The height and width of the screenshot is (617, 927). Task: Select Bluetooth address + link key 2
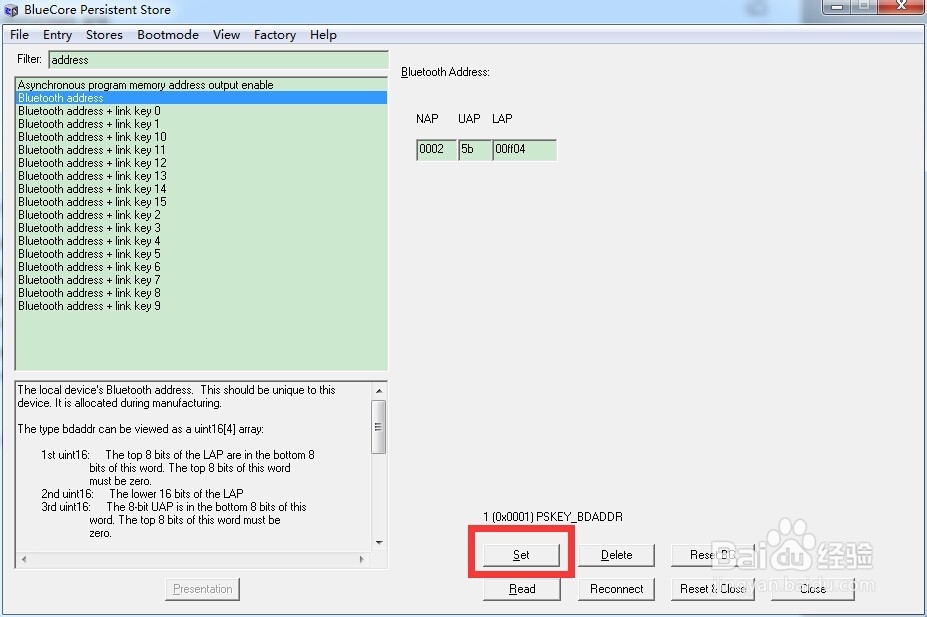(x=201, y=215)
